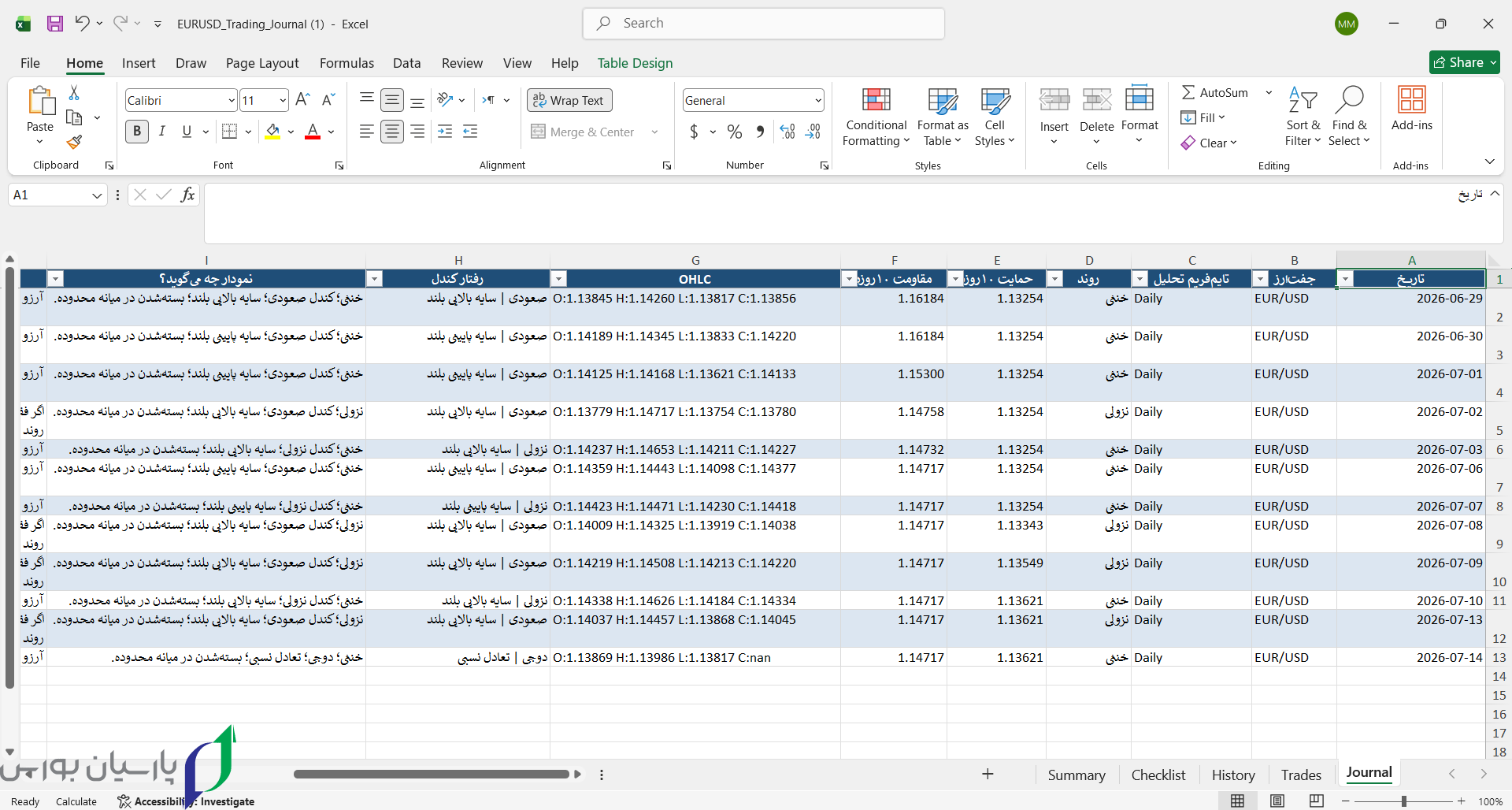
Task: Toggle Bold formatting
Action: (137, 132)
